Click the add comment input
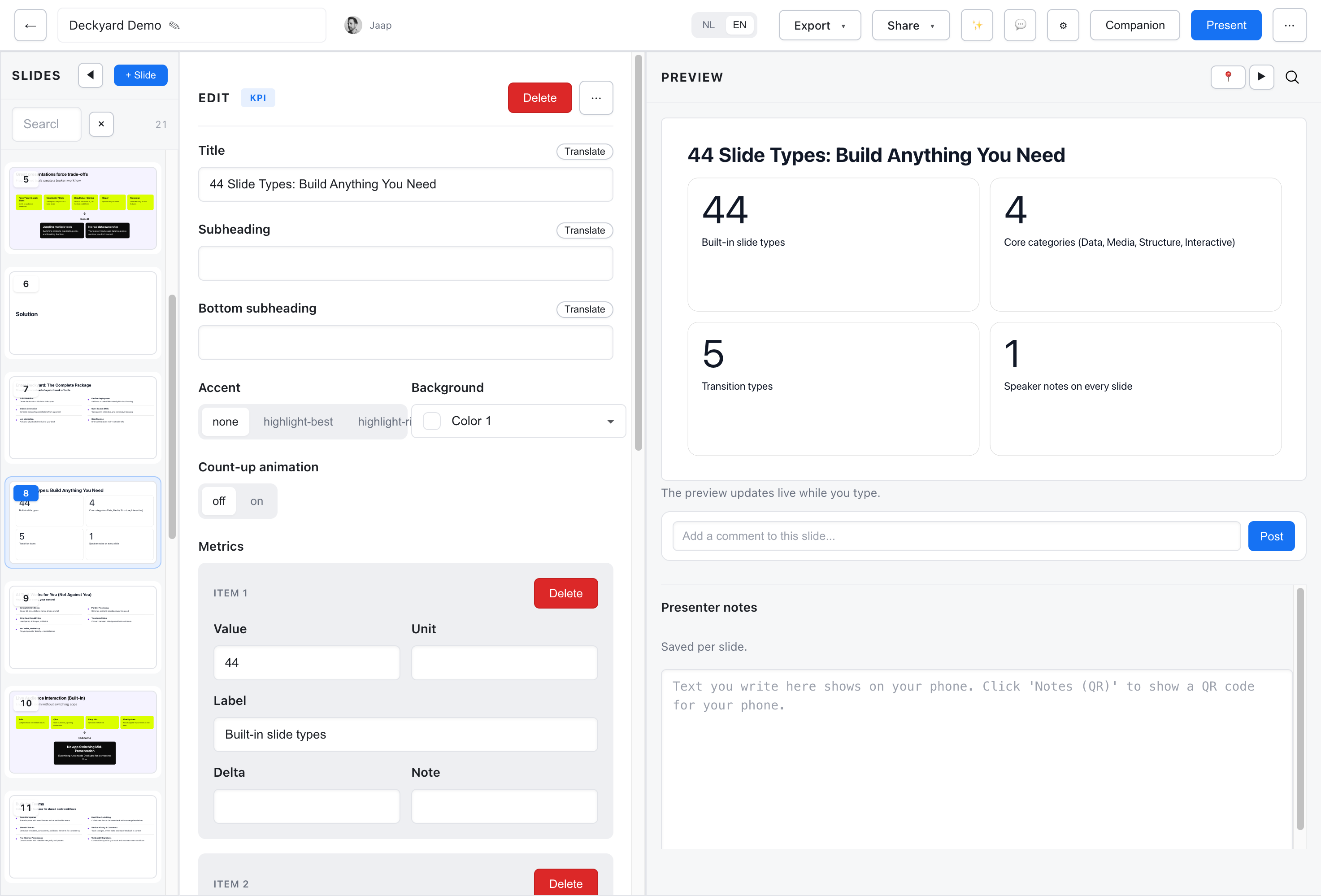The height and width of the screenshot is (896, 1321). tap(956, 536)
